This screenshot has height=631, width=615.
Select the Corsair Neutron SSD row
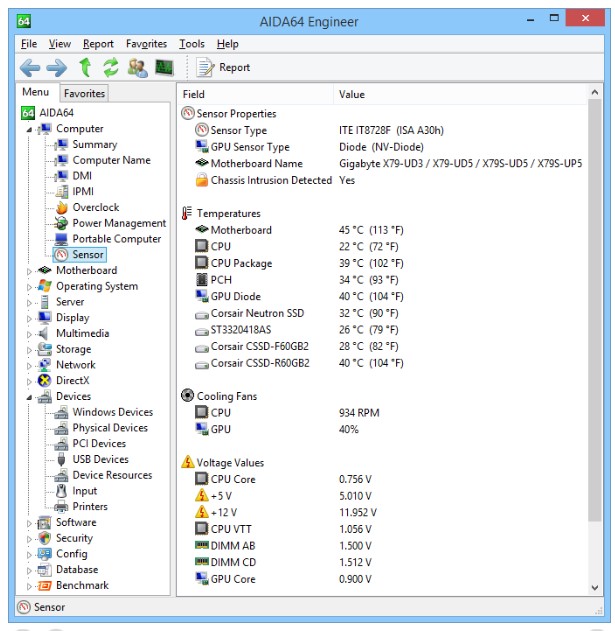point(382,313)
